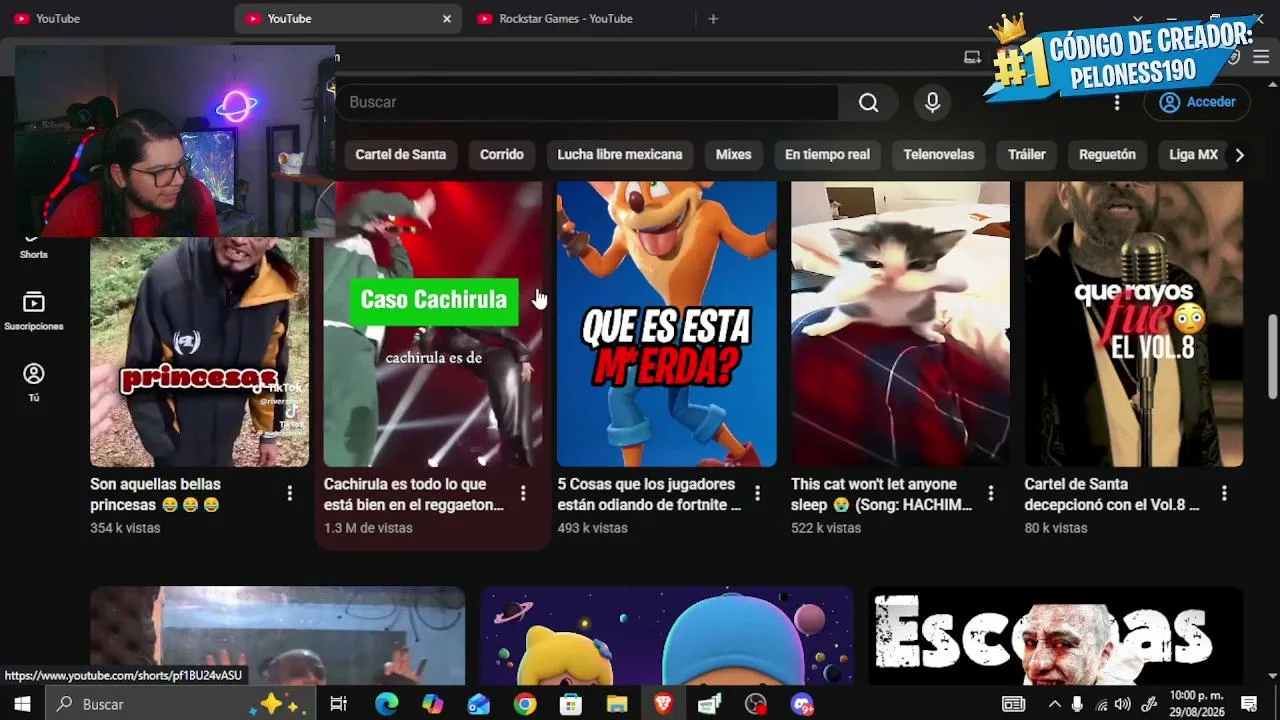Open options for '5 Cosas que los jugadores' short
The width and height of the screenshot is (1280, 720).
757,493
